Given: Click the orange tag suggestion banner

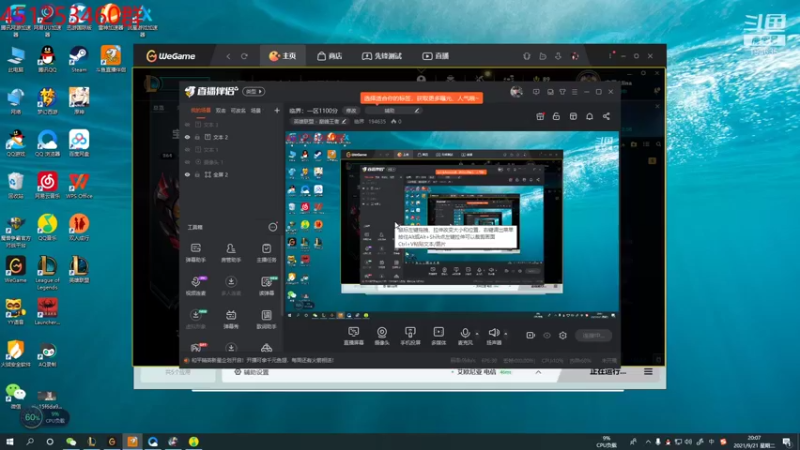Looking at the screenshot, I should pos(421,98).
